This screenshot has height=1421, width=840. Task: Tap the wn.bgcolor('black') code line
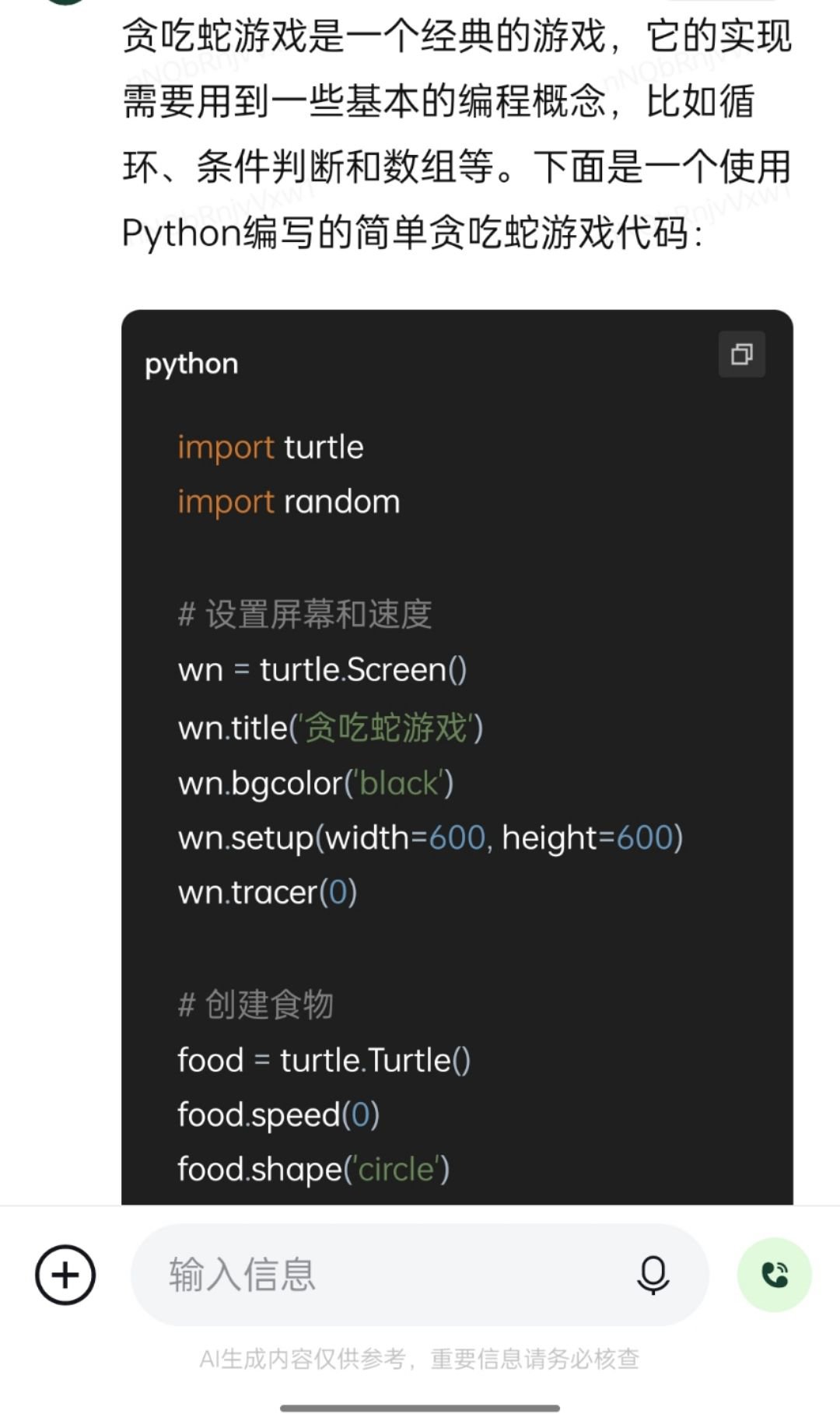coord(315,781)
